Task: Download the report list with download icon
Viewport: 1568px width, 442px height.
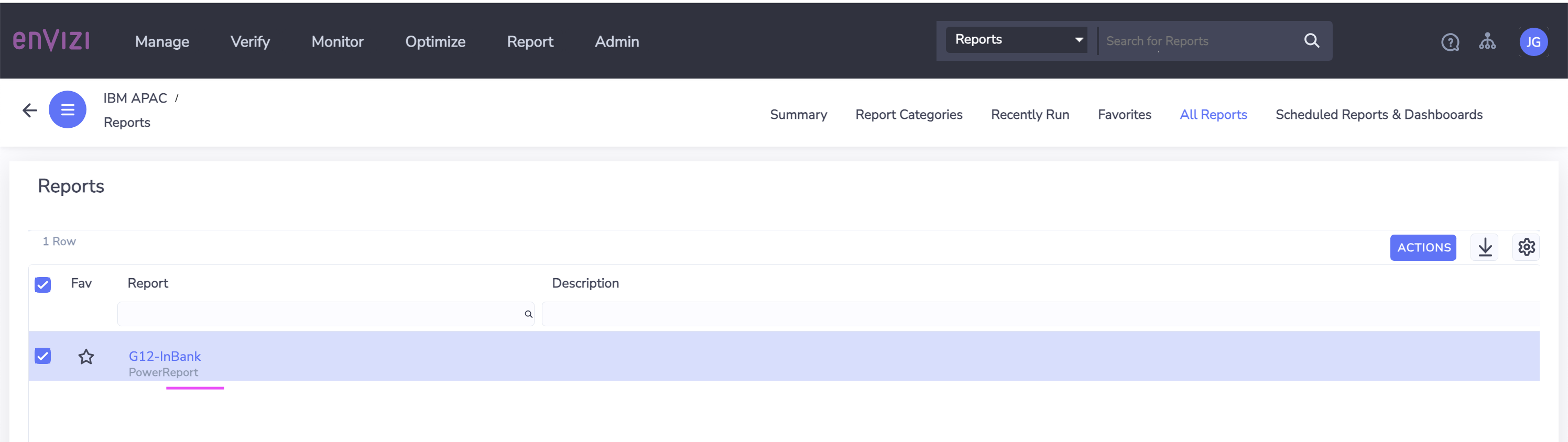Action: [x=1485, y=248]
